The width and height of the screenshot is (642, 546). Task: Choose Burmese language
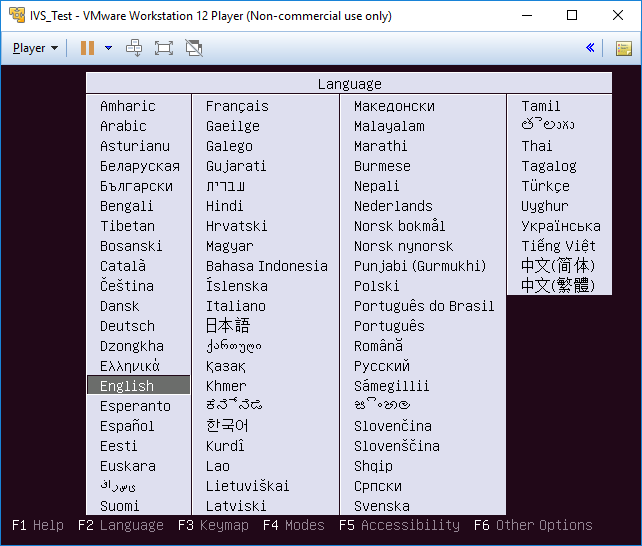click(x=382, y=166)
